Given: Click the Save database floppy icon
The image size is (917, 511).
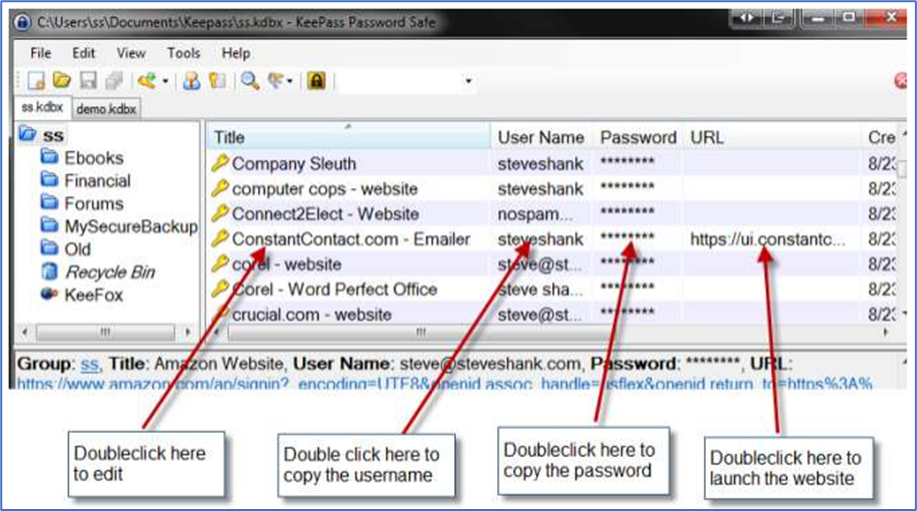Looking at the screenshot, I should [88, 80].
